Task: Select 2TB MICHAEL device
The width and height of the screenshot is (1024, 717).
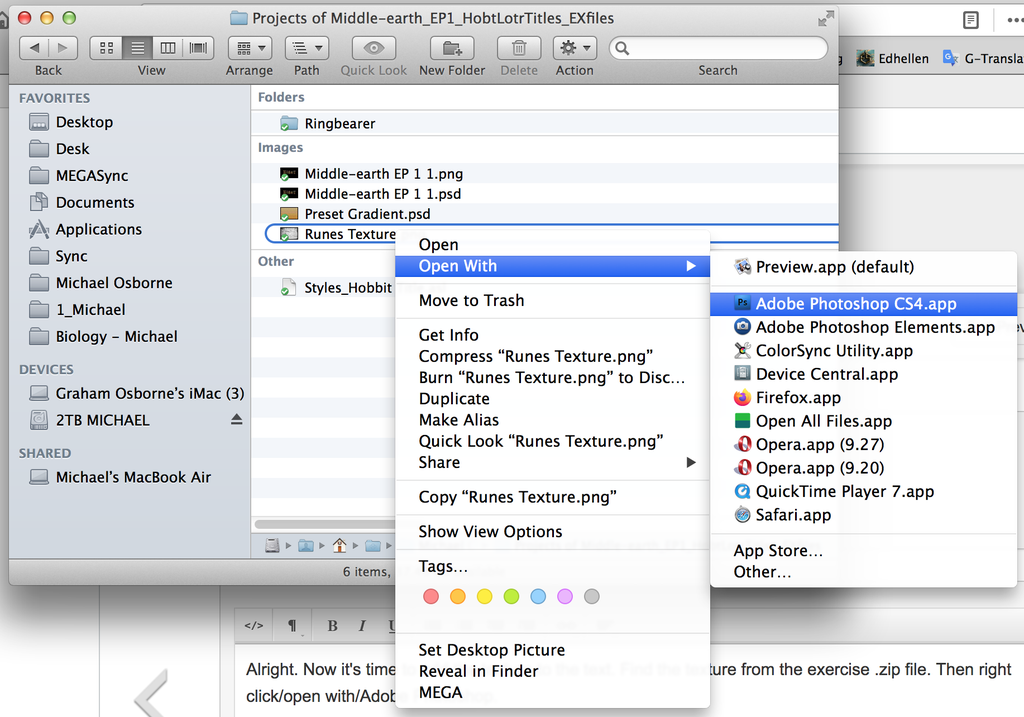Action: (x=102, y=420)
